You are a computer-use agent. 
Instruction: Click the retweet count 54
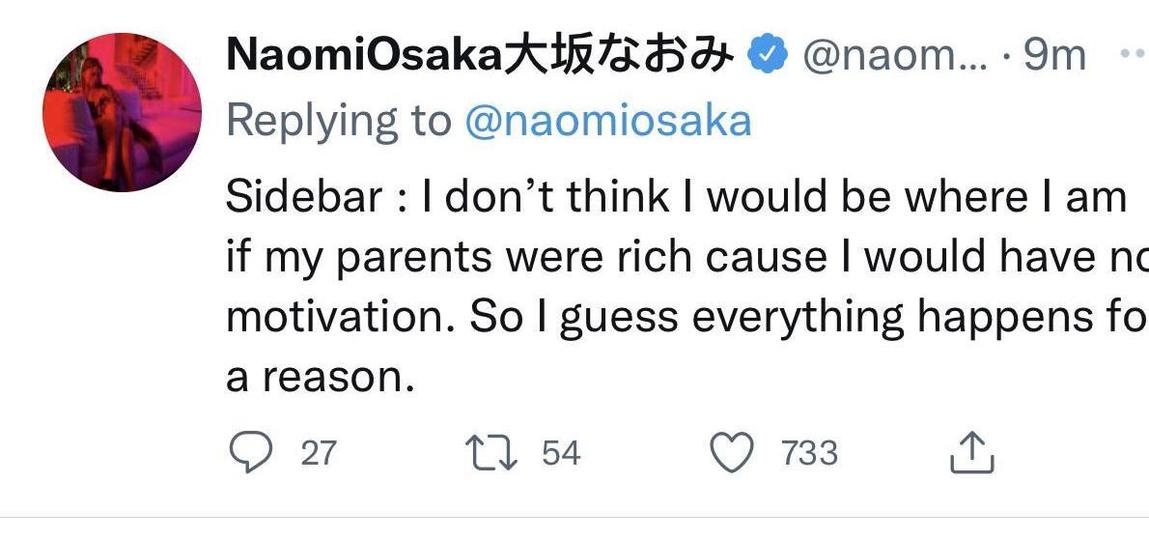coord(561,454)
